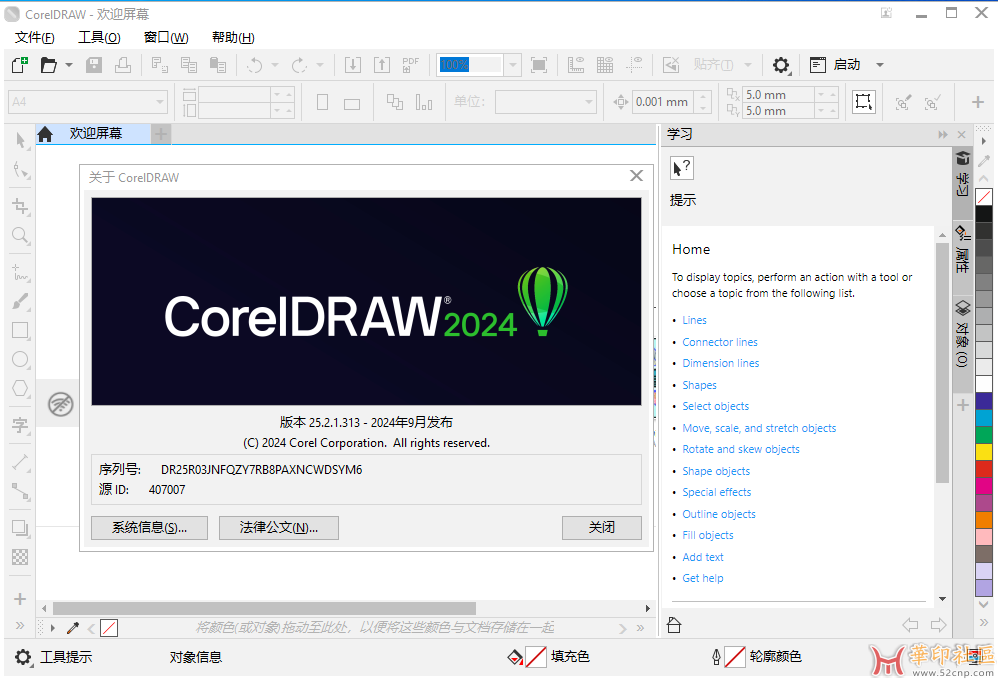998x680 pixels.
Task: Select the Text tool
Action: 20,425
